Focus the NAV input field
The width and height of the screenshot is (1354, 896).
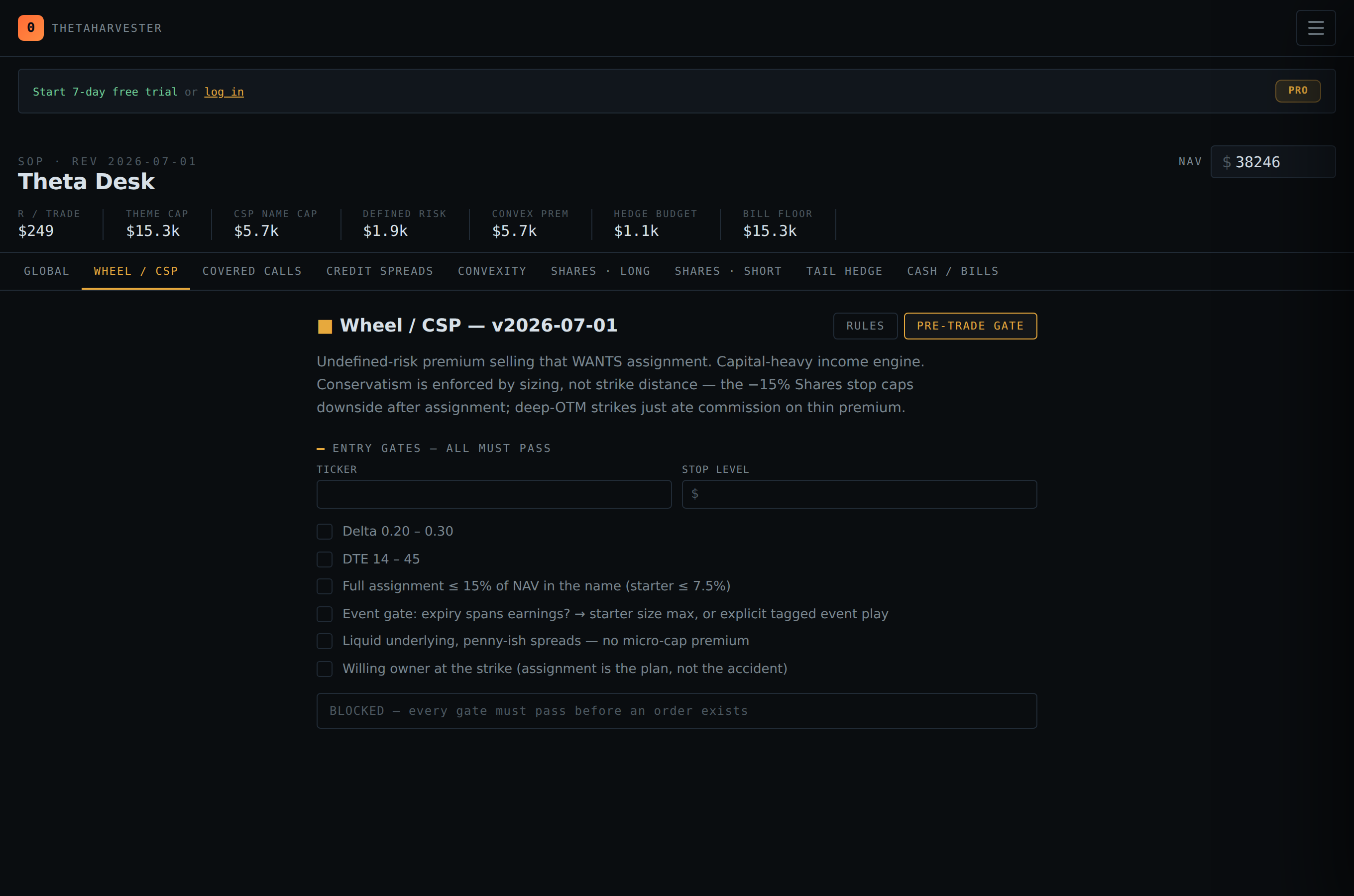point(1273,162)
